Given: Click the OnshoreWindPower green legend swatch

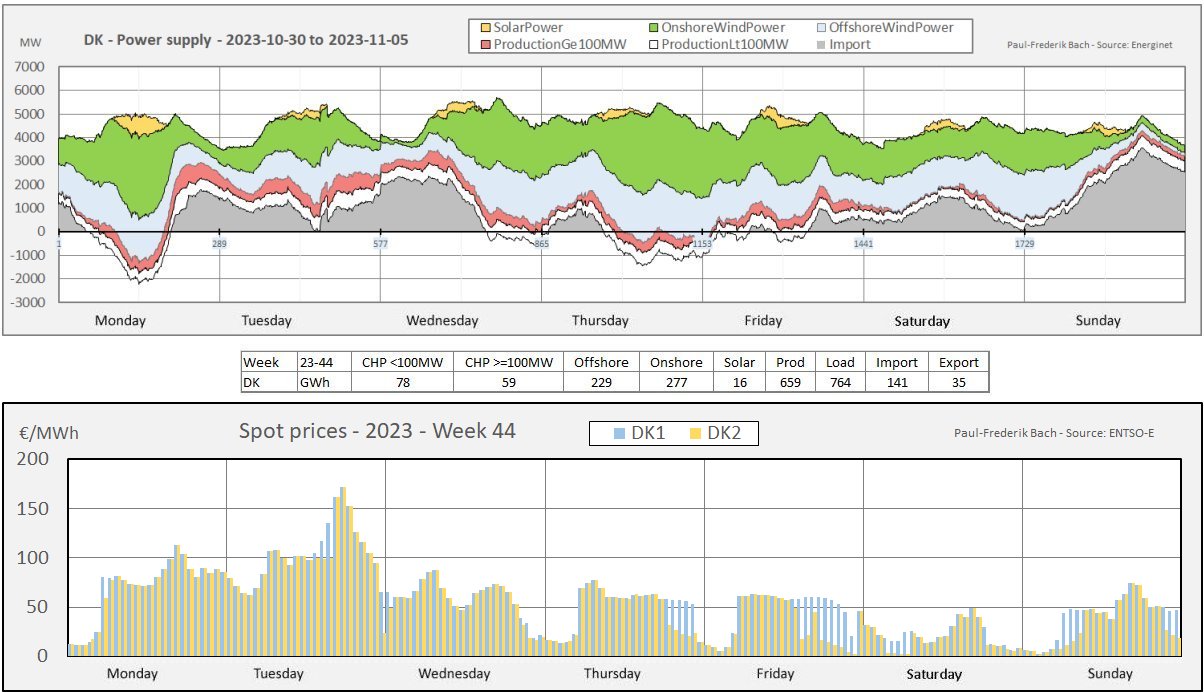Looking at the screenshot, I should [653, 28].
